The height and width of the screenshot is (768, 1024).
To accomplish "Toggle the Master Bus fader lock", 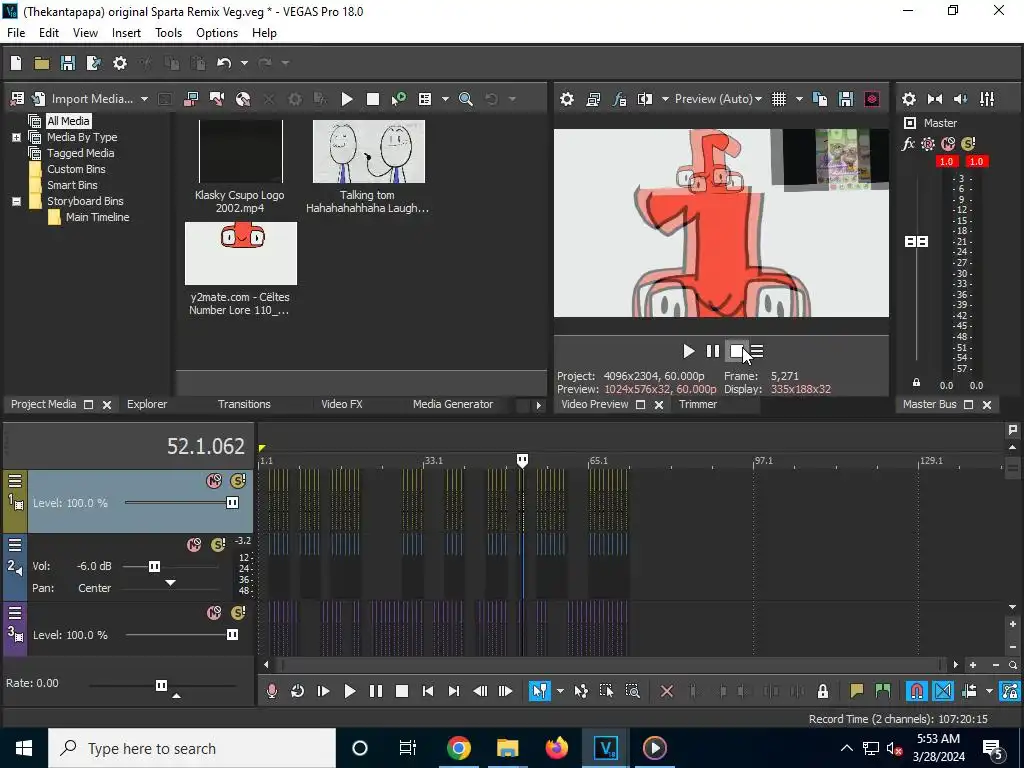I will pyautogui.click(x=916, y=383).
